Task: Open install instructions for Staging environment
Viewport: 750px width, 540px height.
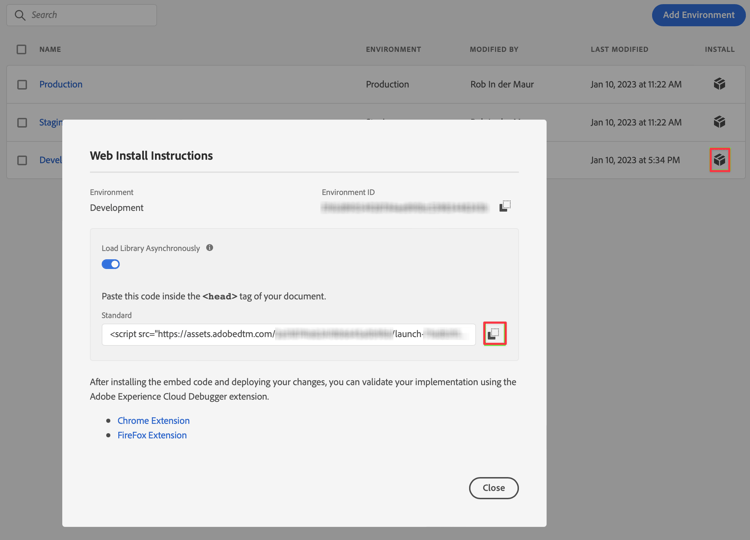Action: pos(719,122)
